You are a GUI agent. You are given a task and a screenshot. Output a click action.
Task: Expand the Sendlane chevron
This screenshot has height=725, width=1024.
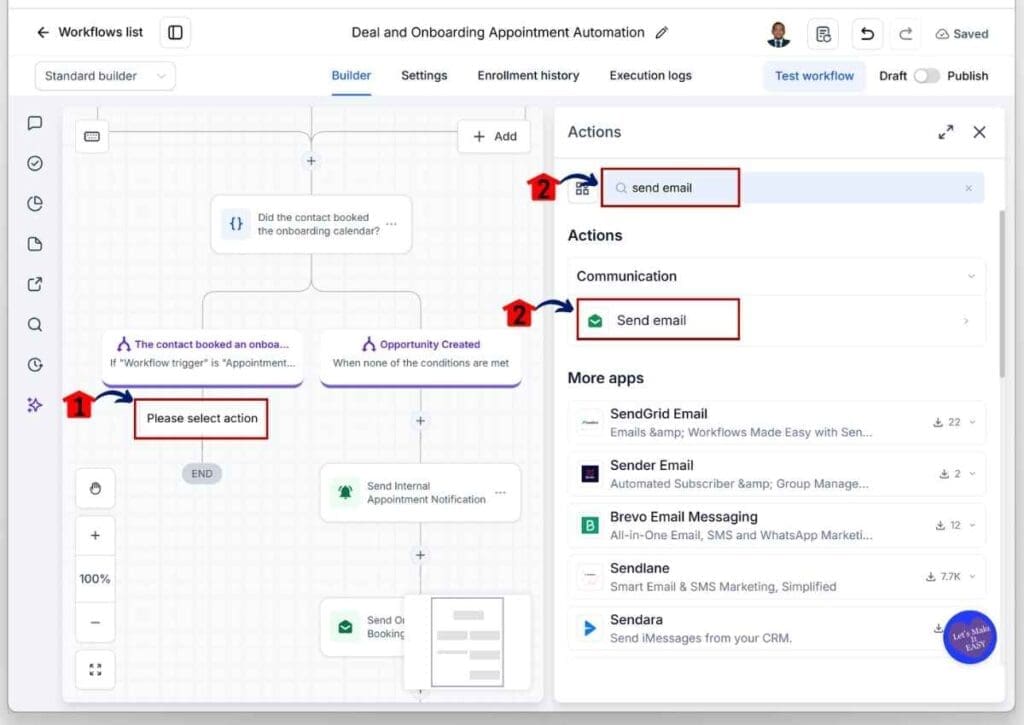click(972, 577)
